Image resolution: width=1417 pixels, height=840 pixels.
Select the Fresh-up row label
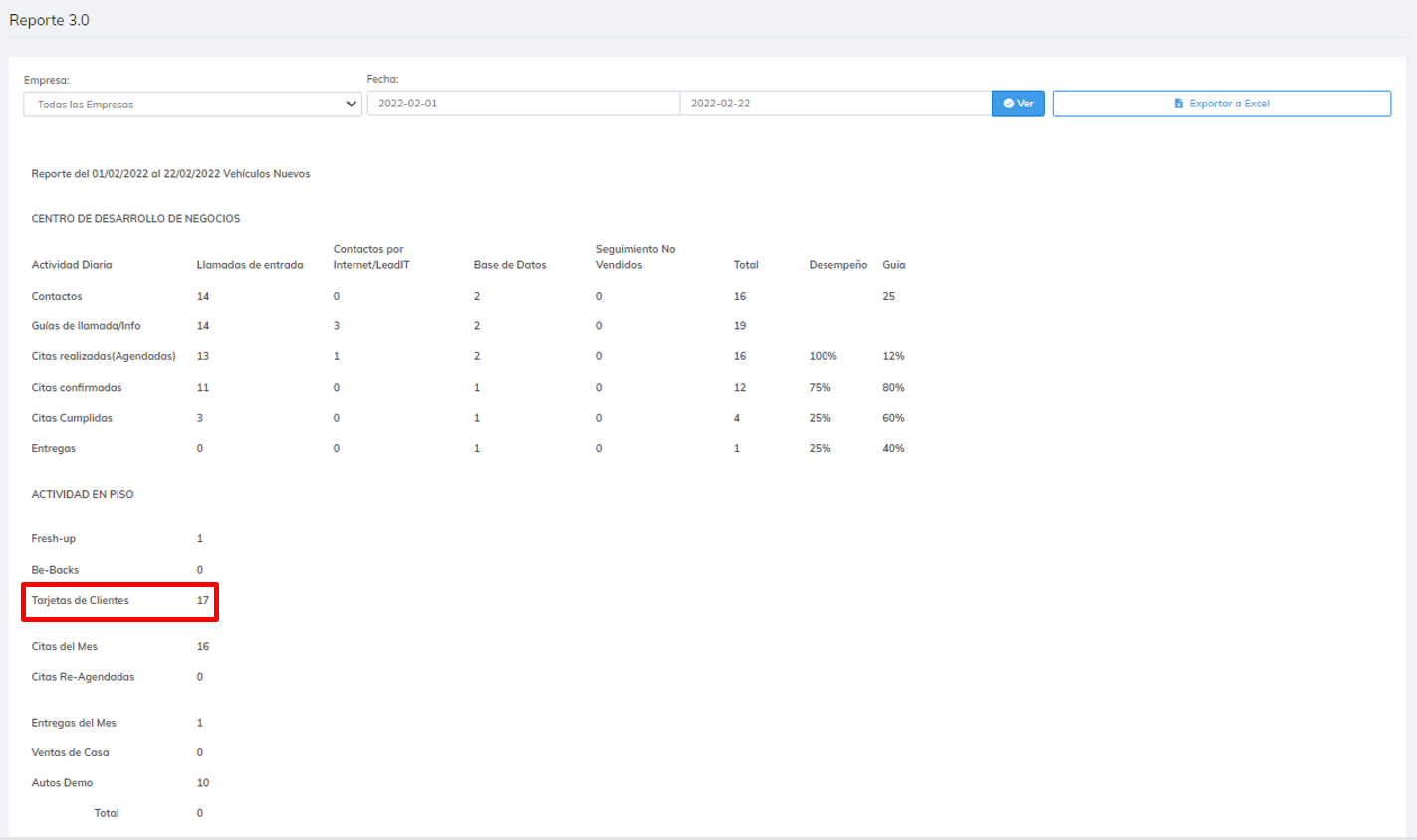click(x=53, y=538)
